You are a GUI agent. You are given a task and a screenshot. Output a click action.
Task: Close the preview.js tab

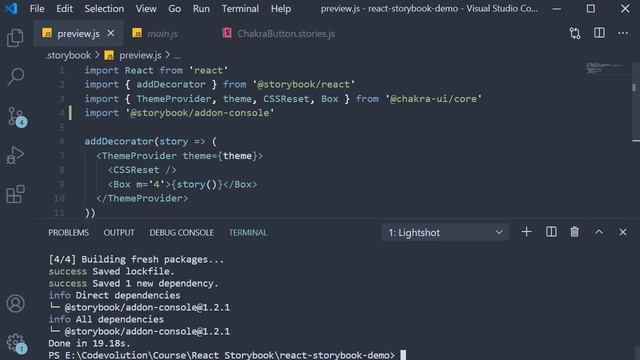(x=111, y=33)
